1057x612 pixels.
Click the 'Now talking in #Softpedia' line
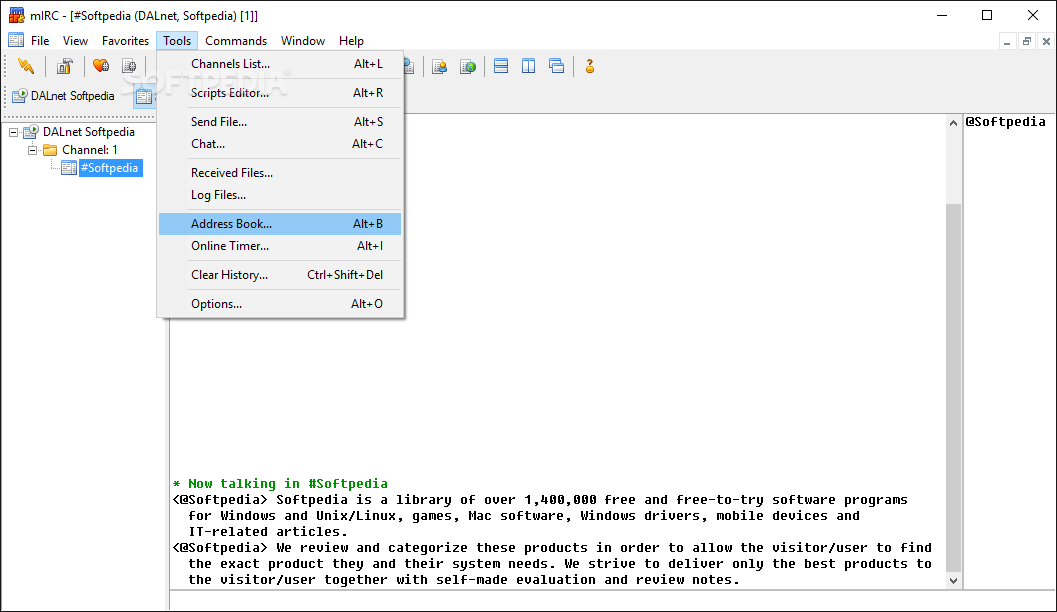pos(280,483)
